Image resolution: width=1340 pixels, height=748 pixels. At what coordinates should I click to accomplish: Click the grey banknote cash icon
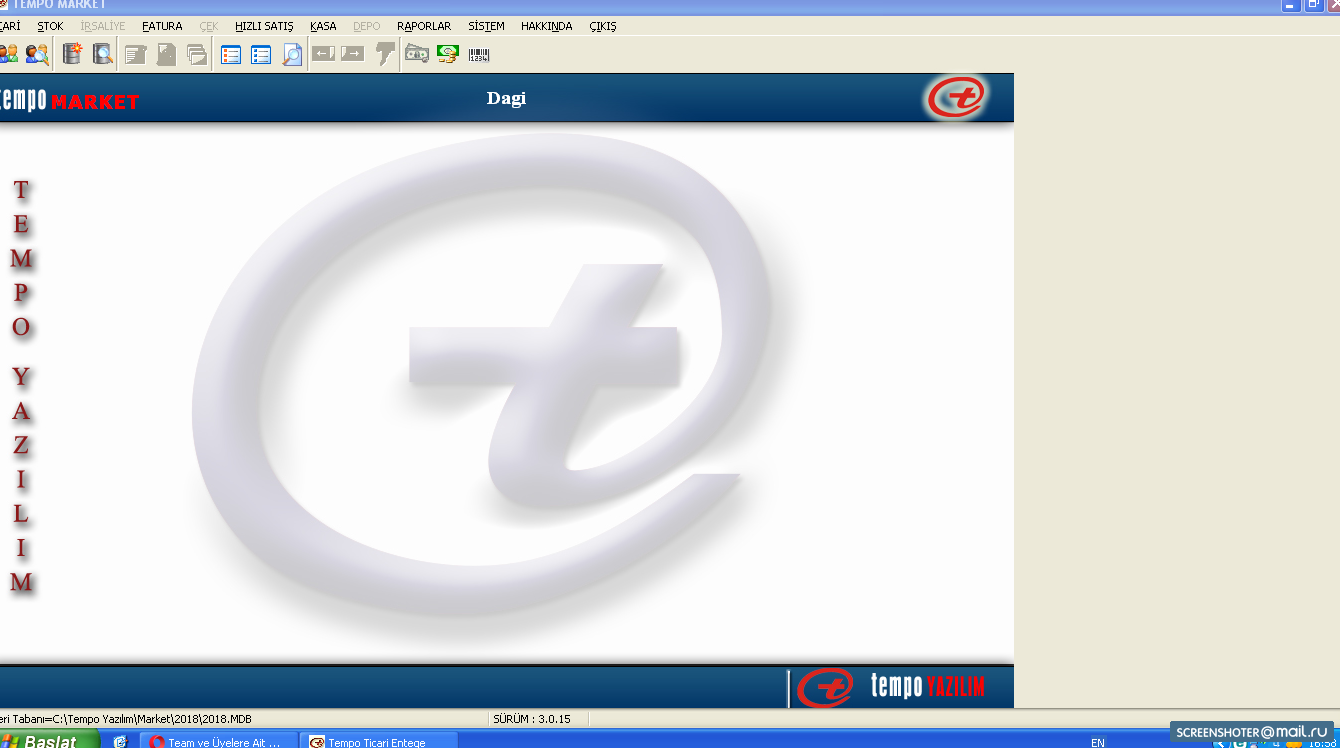pyautogui.click(x=416, y=54)
